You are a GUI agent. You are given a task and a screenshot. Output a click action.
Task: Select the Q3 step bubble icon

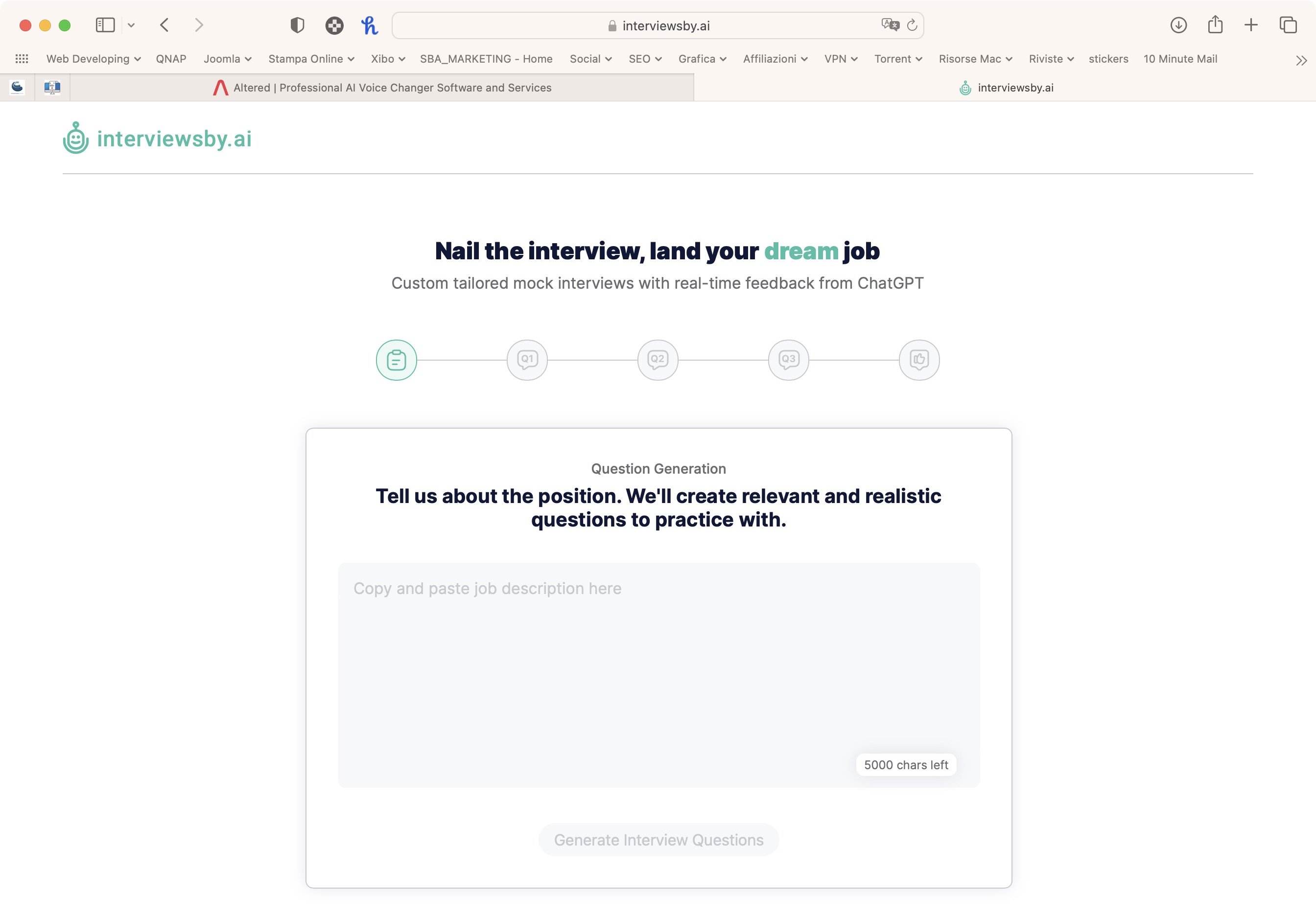point(788,360)
